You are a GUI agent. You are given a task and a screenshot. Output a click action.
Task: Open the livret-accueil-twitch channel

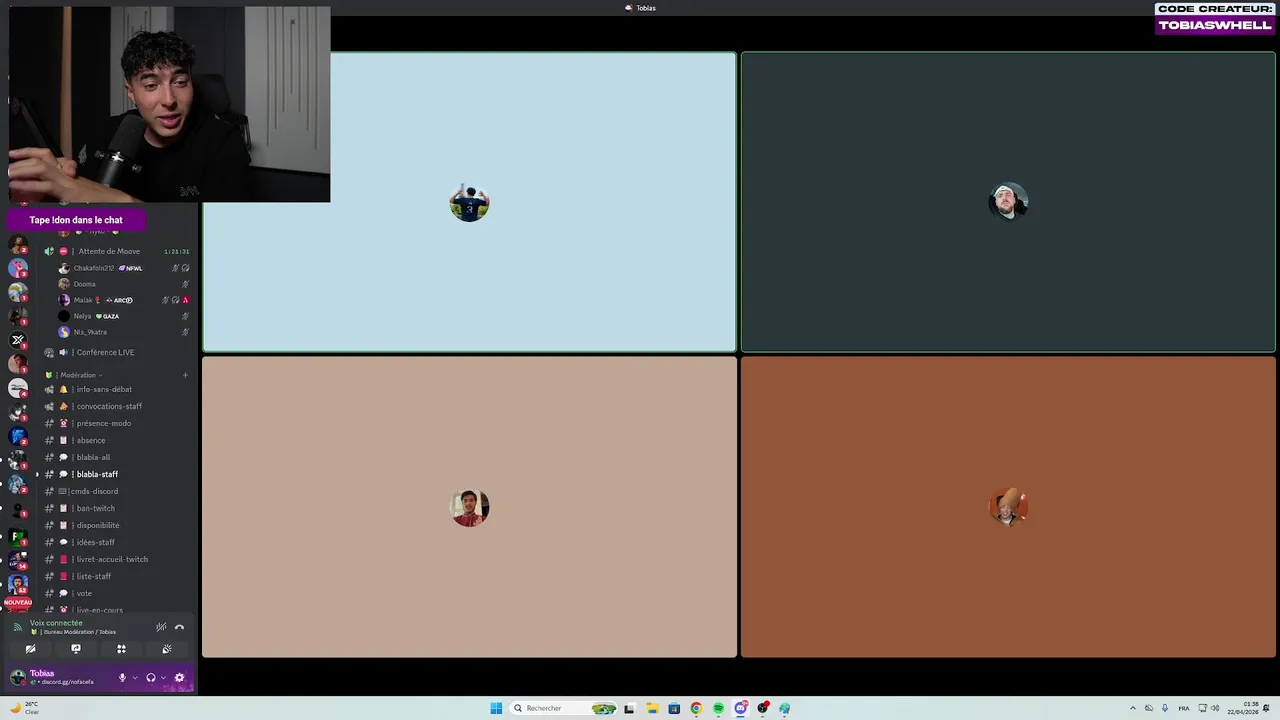[116, 559]
